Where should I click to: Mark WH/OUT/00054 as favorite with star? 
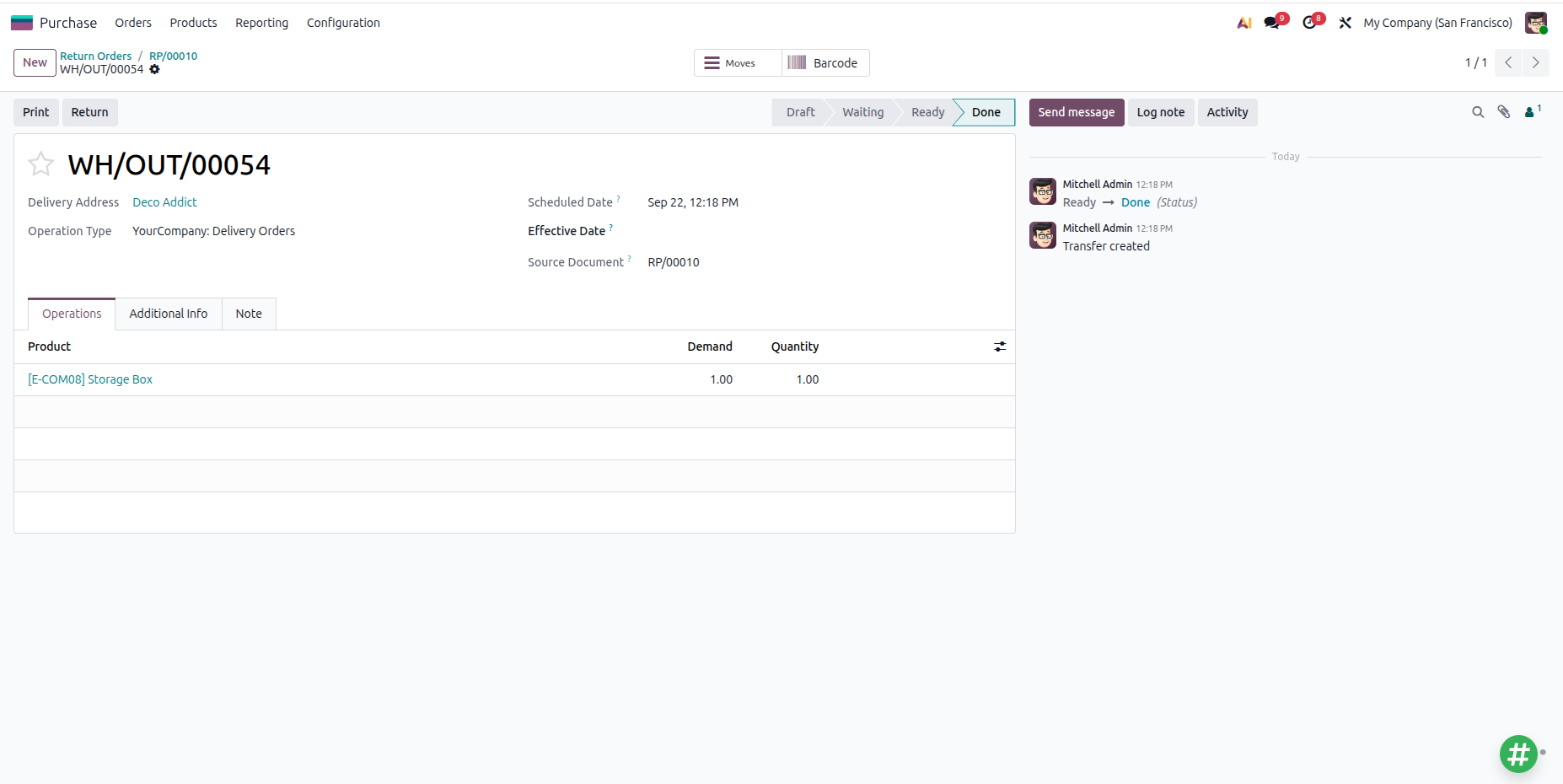point(40,164)
